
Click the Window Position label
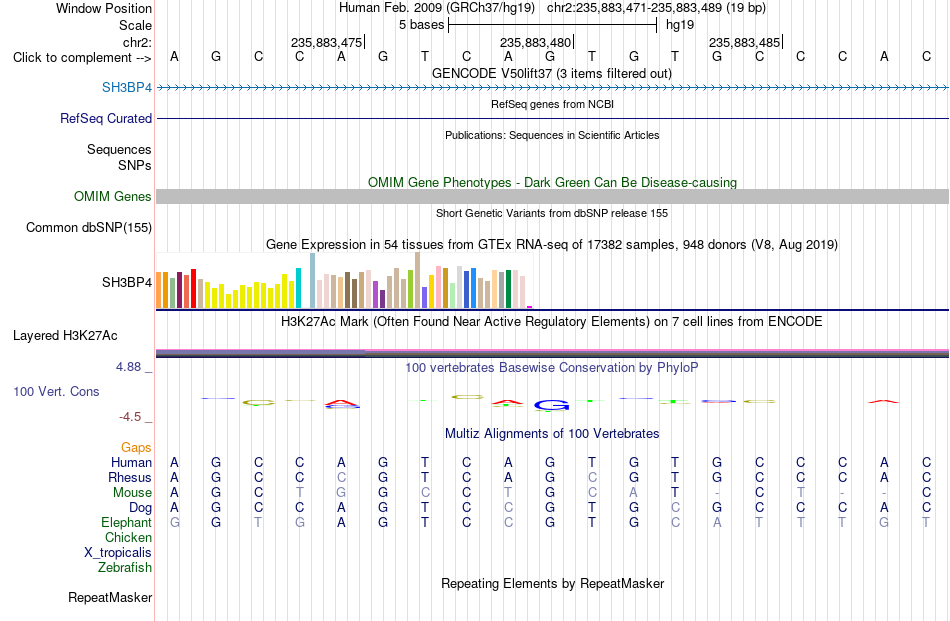[104, 8]
